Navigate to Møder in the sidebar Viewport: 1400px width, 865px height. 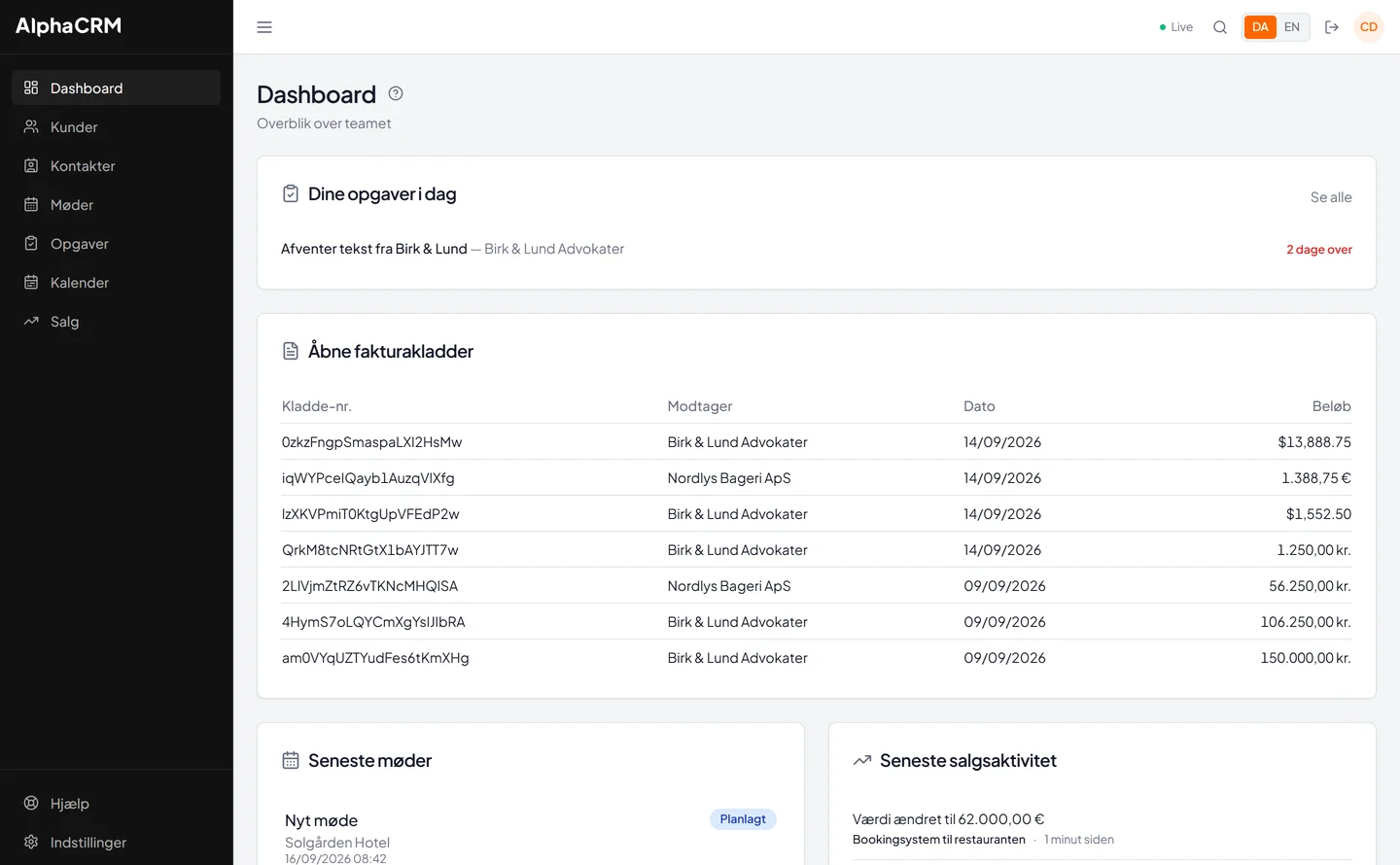[117, 204]
